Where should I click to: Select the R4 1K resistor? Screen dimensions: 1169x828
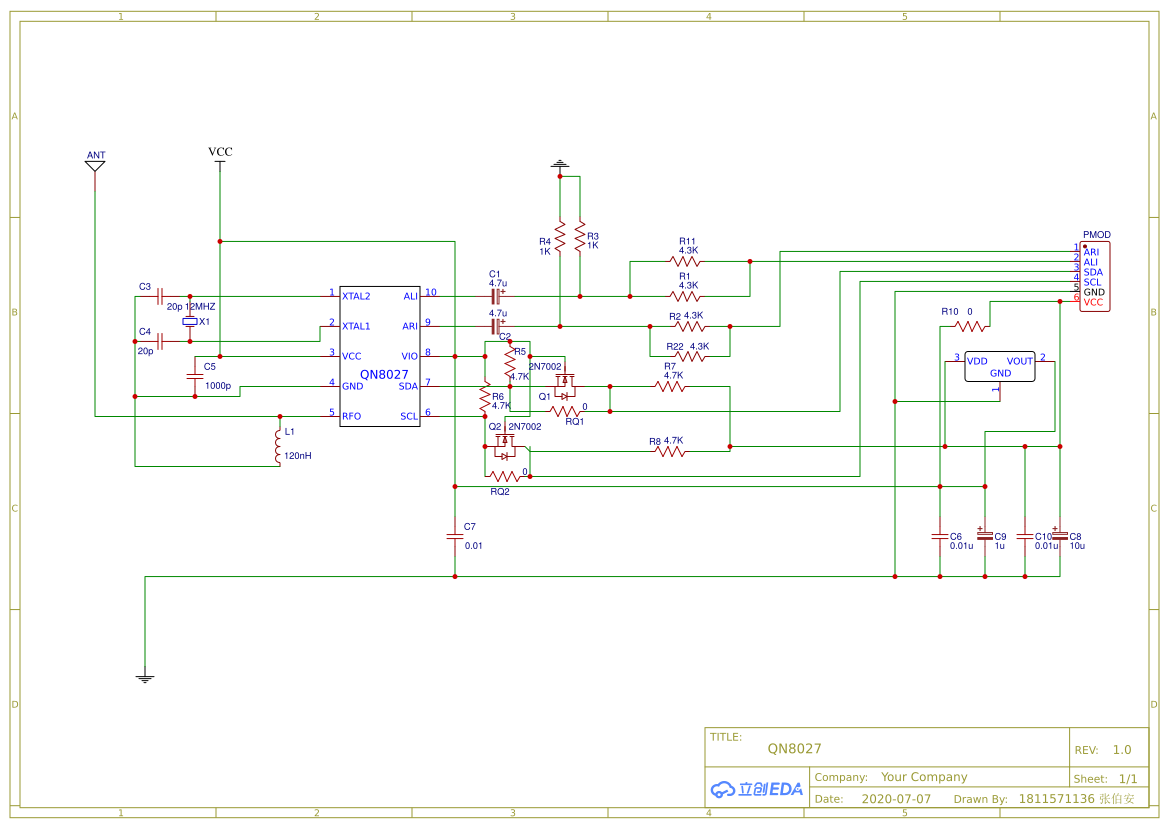560,237
